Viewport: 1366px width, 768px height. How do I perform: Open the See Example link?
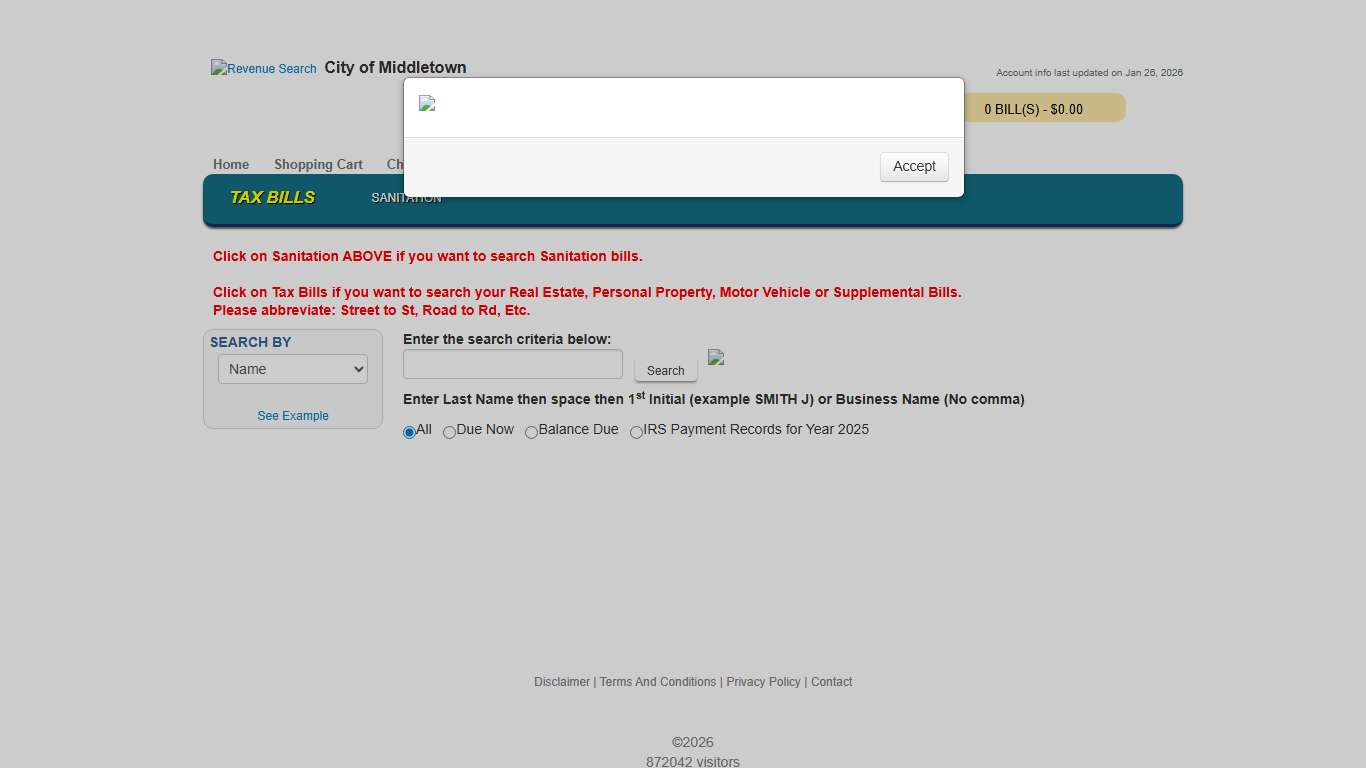(x=292, y=415)
